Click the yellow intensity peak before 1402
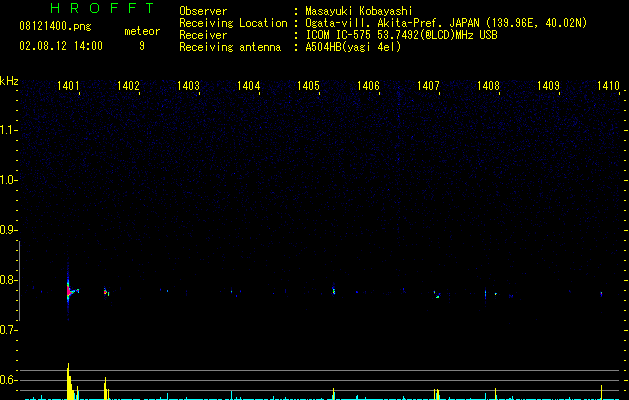Image resolution: width=629 pixels, height=400 pixels. tap(106, 388)
